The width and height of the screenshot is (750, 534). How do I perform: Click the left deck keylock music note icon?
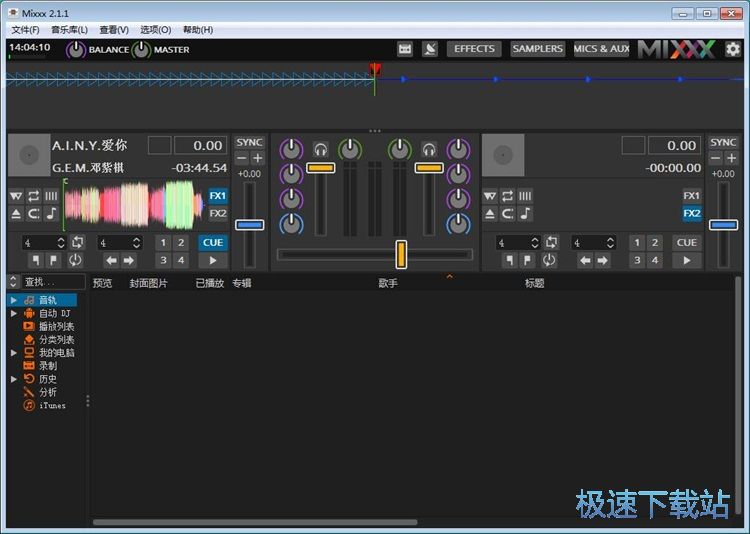[51, 214]
